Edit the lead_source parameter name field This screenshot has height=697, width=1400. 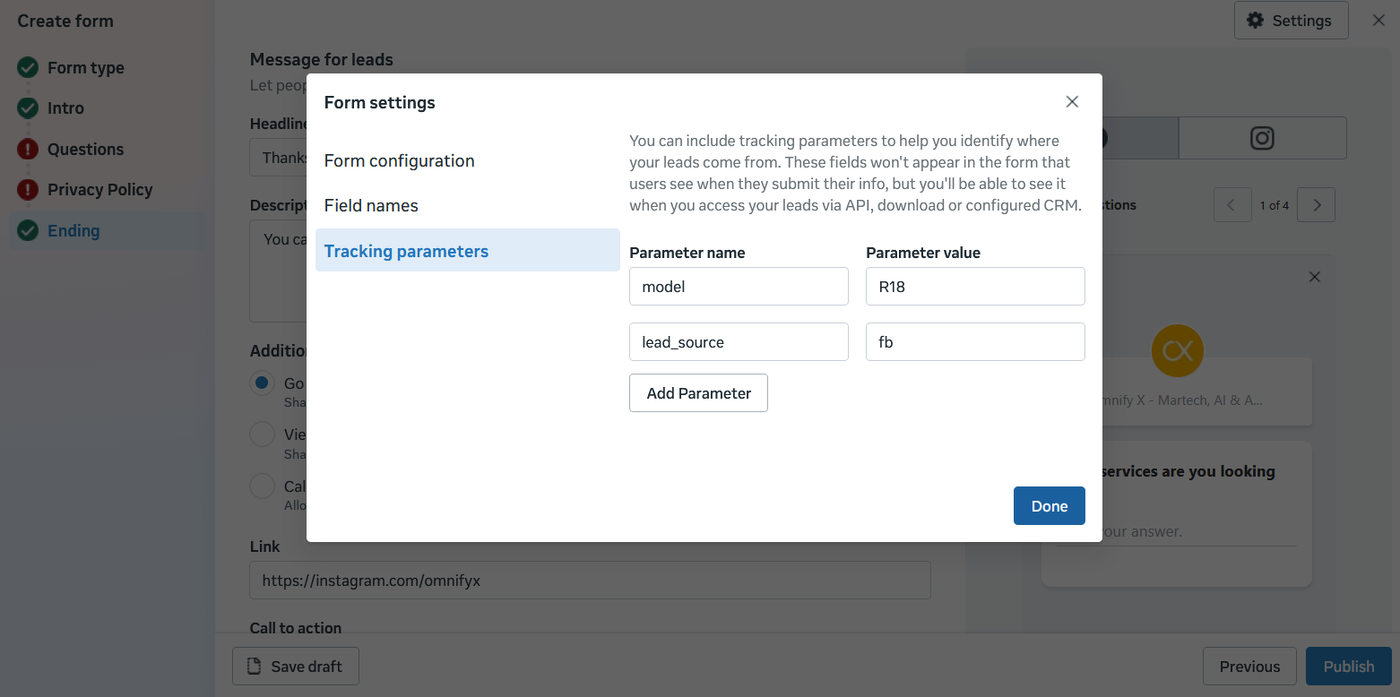point(738,342)
